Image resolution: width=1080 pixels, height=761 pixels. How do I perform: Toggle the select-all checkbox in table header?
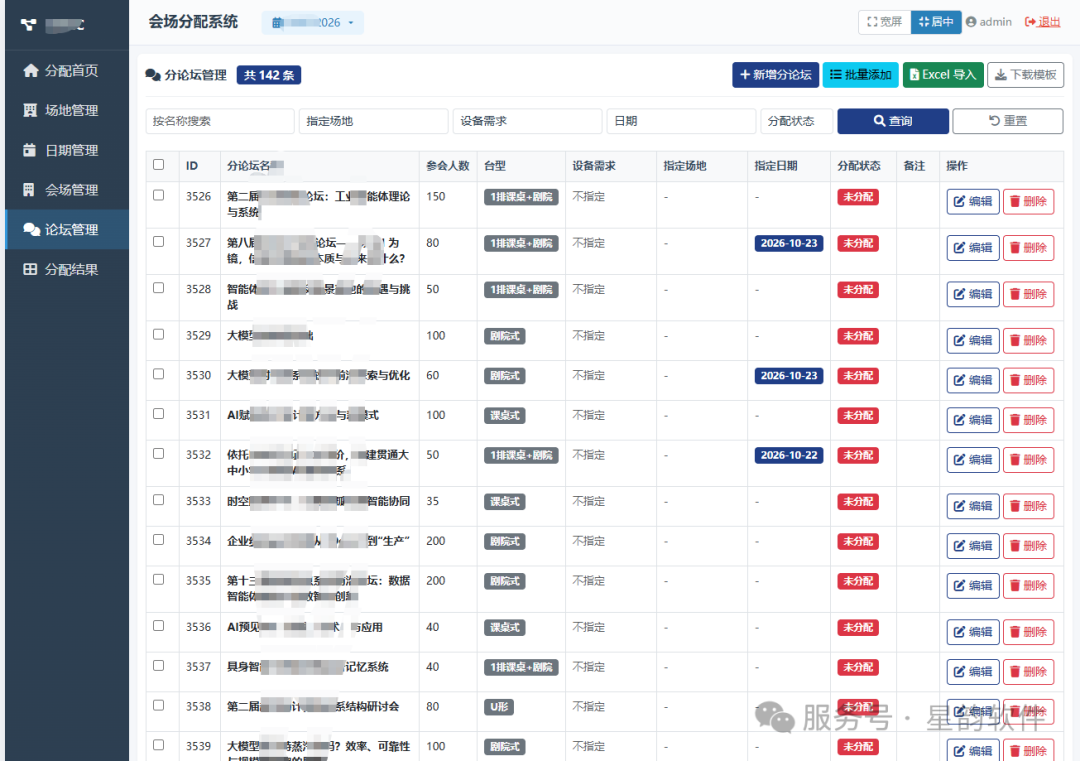pyautogui.click(x=158, y=165)
